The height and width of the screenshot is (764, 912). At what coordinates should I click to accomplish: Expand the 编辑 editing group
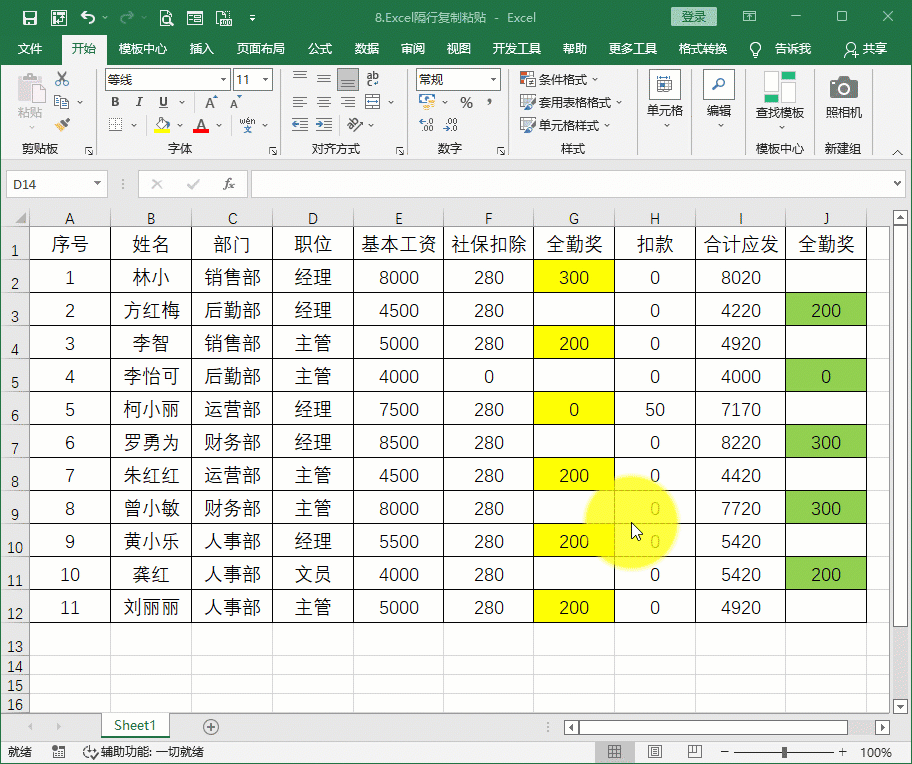click(x=719, y=100)
